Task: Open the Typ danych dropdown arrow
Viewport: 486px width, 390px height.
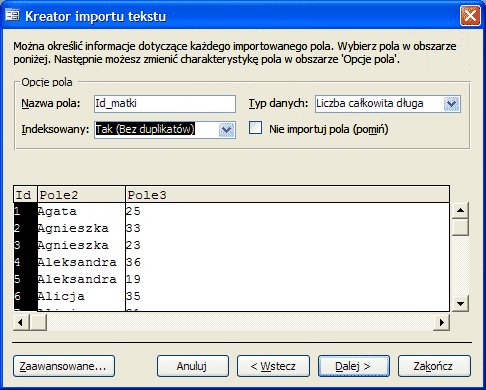Action: pos(452,104)
